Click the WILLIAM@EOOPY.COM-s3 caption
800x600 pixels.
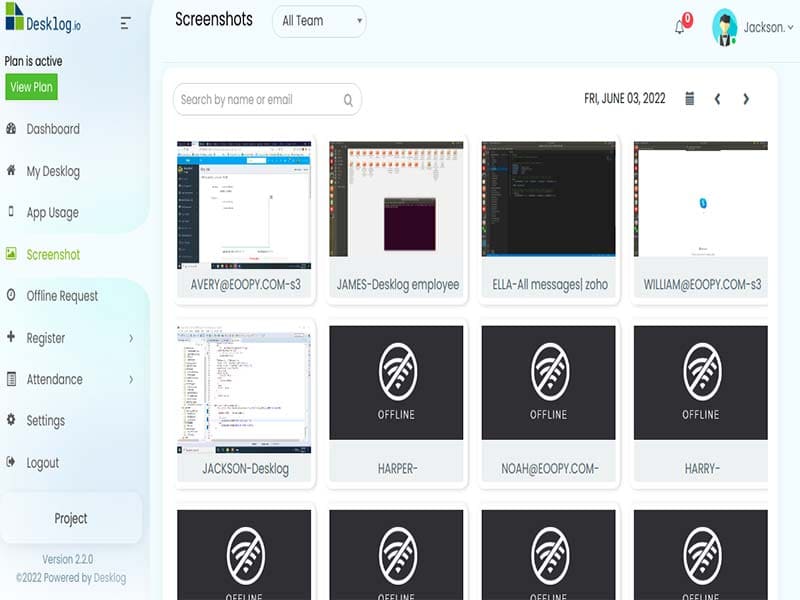(702, 284)
